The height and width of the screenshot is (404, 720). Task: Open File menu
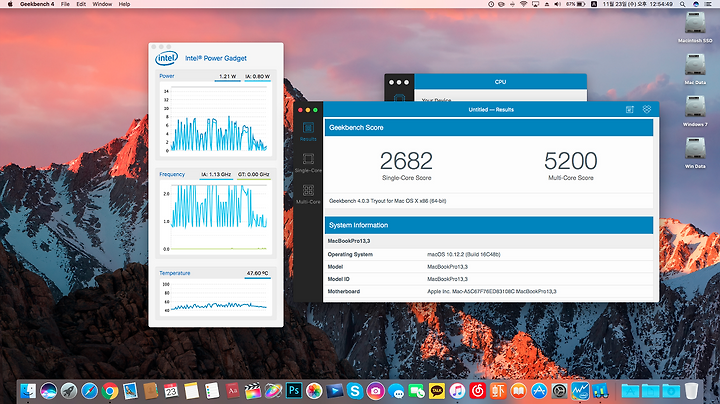(65, 4)
